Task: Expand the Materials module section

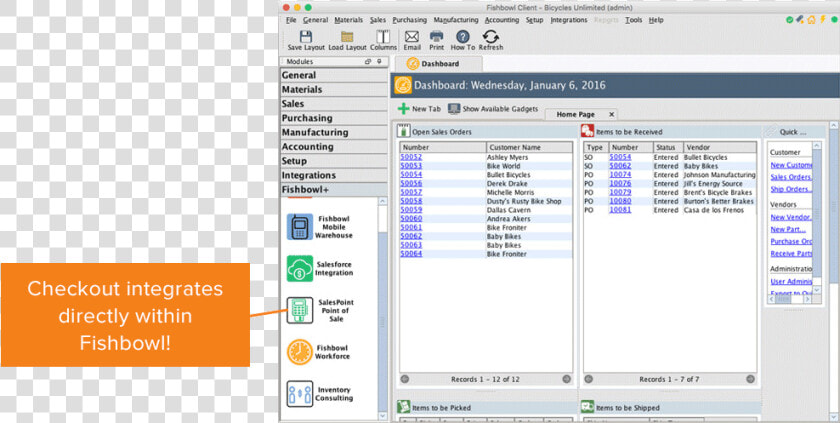Action: [x=333, y=89]
